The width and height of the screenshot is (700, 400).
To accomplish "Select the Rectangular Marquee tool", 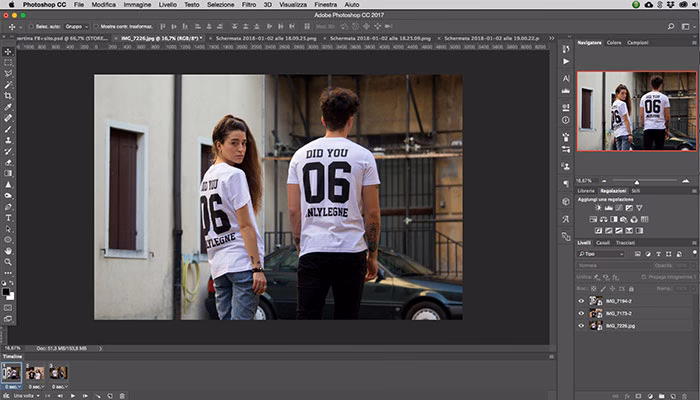I will pos(8,63).
